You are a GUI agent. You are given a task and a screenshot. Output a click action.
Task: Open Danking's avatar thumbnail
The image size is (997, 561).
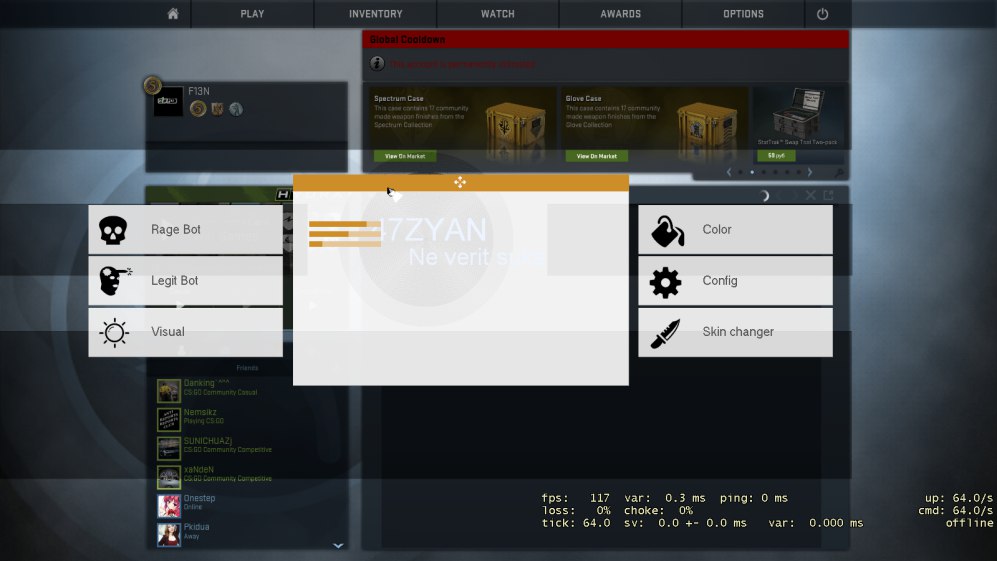click(x=169, y=391)
